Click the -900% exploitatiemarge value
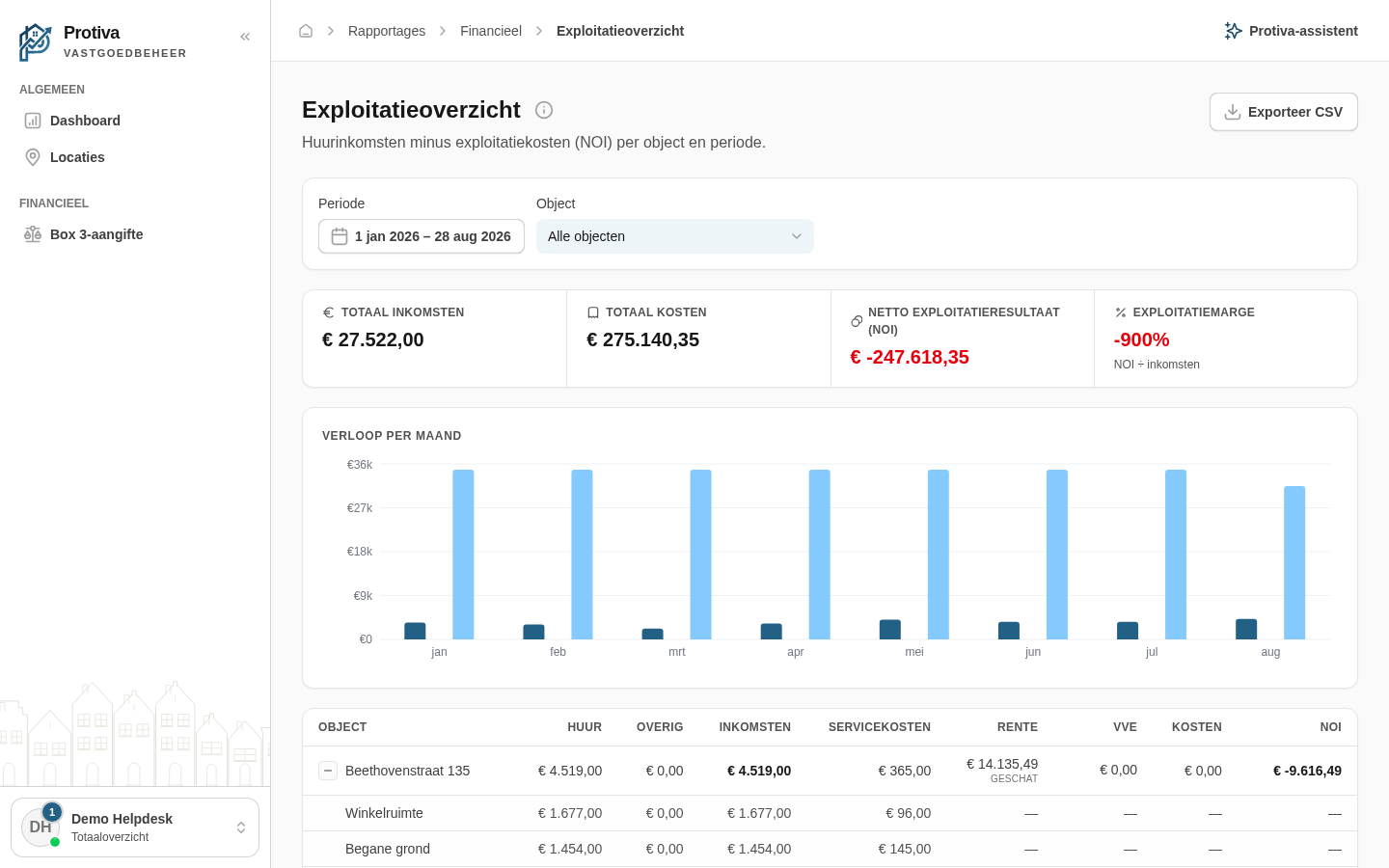 [x=1142, y=339]
